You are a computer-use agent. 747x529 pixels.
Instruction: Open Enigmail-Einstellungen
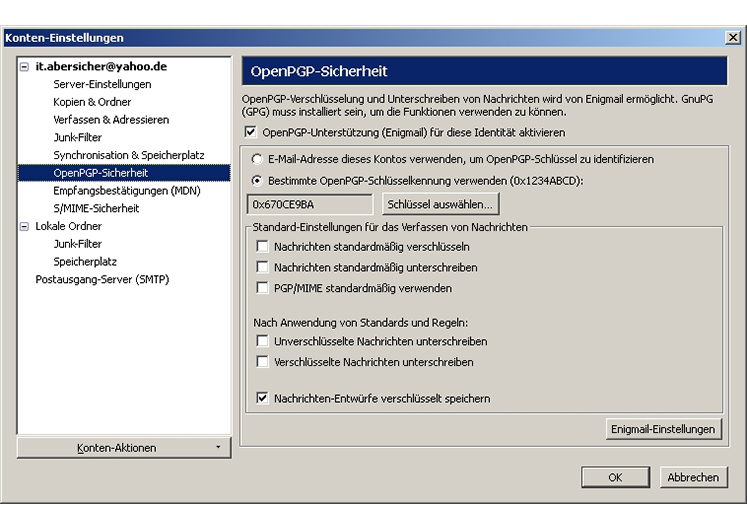663,429
